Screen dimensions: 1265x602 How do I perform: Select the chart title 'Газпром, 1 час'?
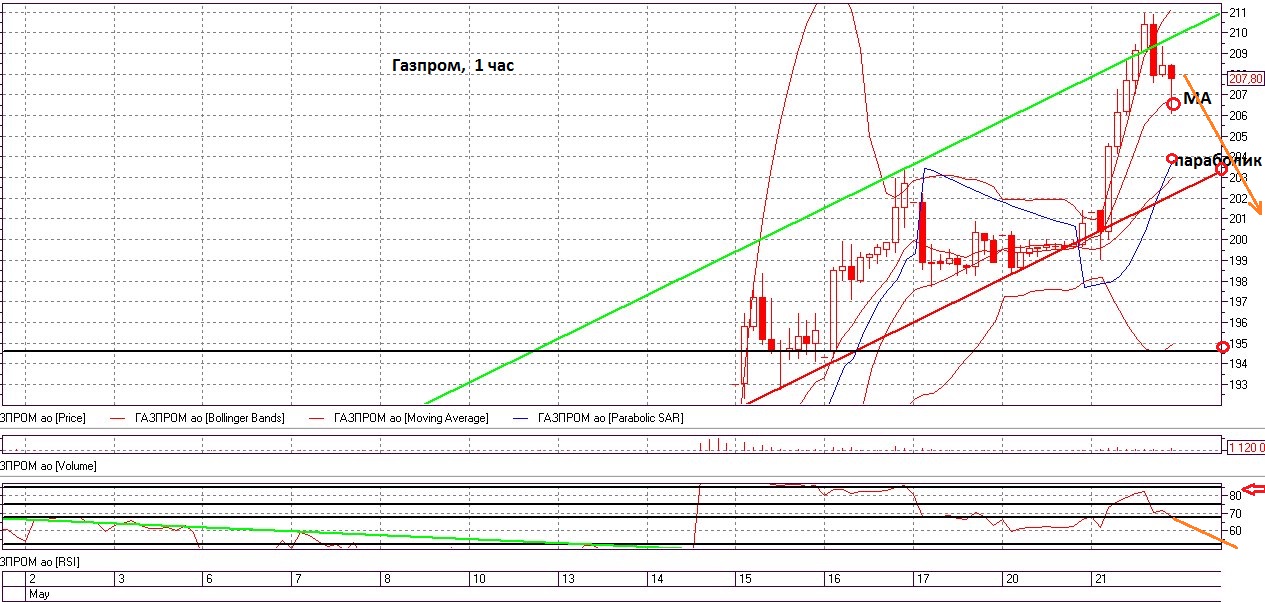click(x=453, y=66)
